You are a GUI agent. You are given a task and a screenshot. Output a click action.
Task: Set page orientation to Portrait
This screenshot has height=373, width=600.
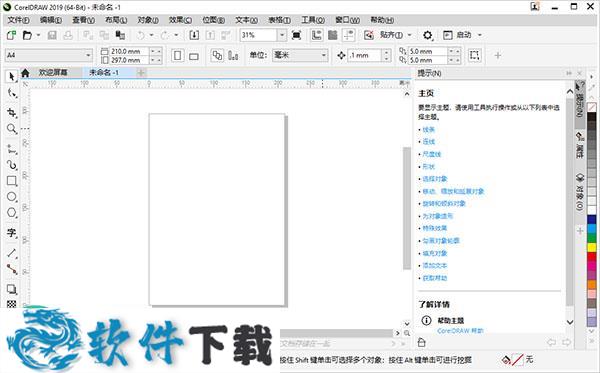[x=177, y=55]
